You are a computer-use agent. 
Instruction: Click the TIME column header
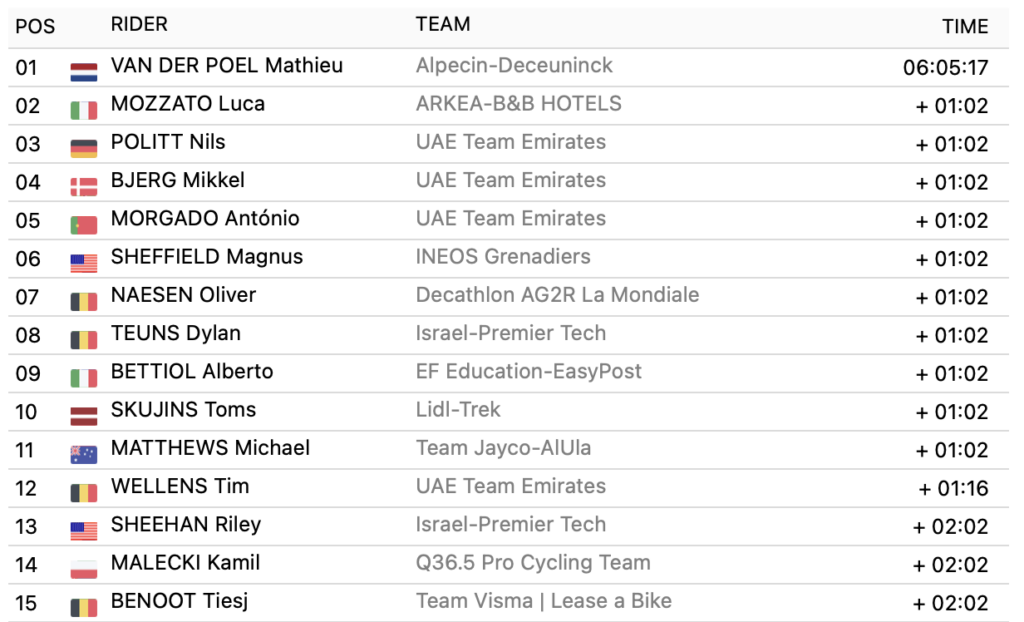click(964, 27)
